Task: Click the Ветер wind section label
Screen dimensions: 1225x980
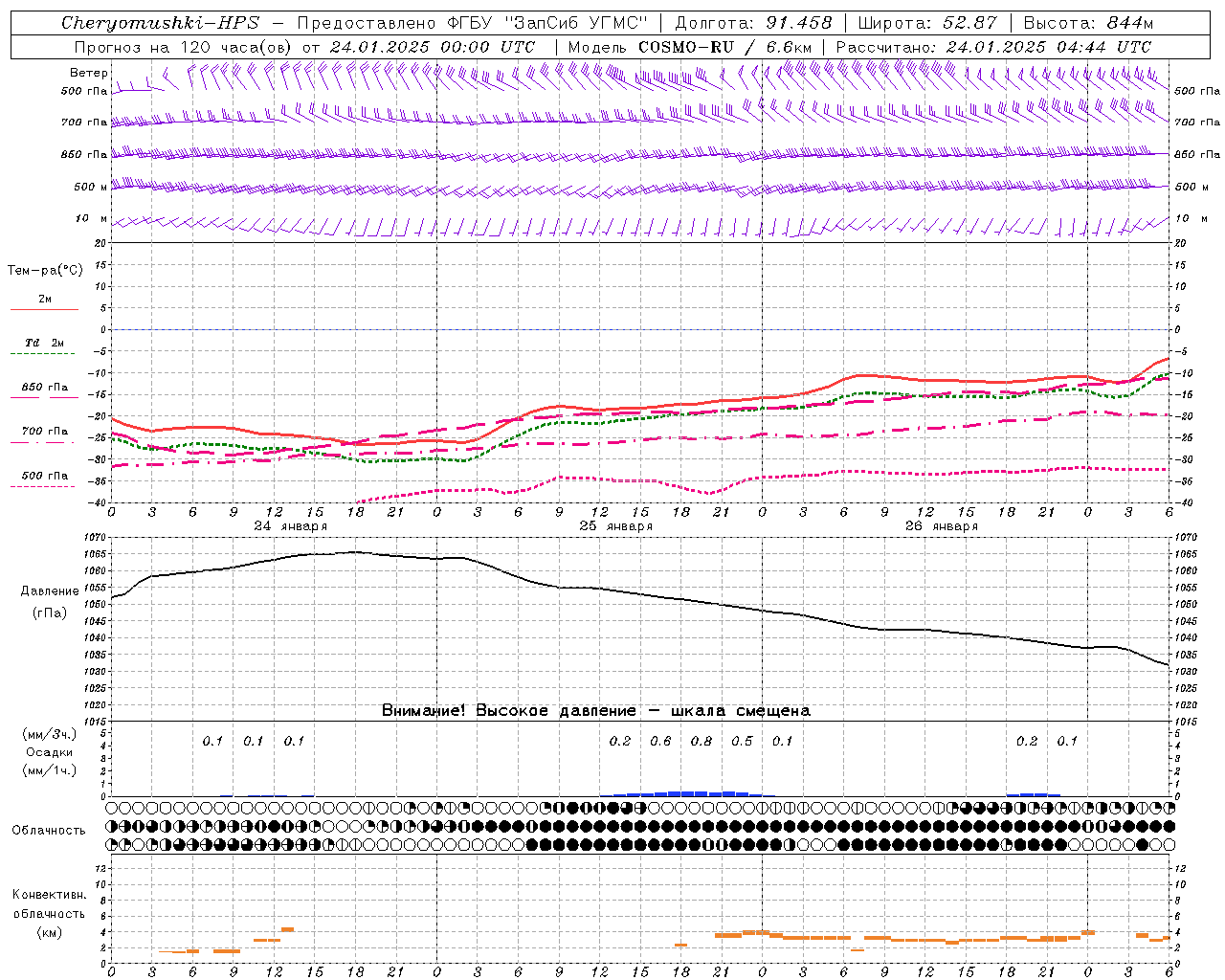Action: (88, 73)
